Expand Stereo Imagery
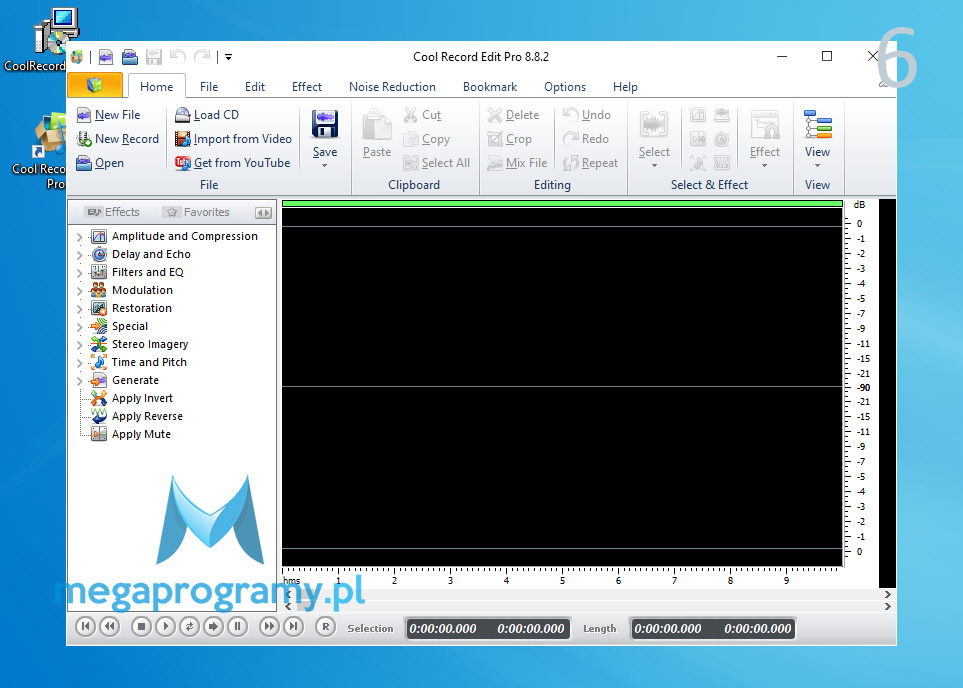This screenshot has height=688, width=963. click(x=79, y=345)
